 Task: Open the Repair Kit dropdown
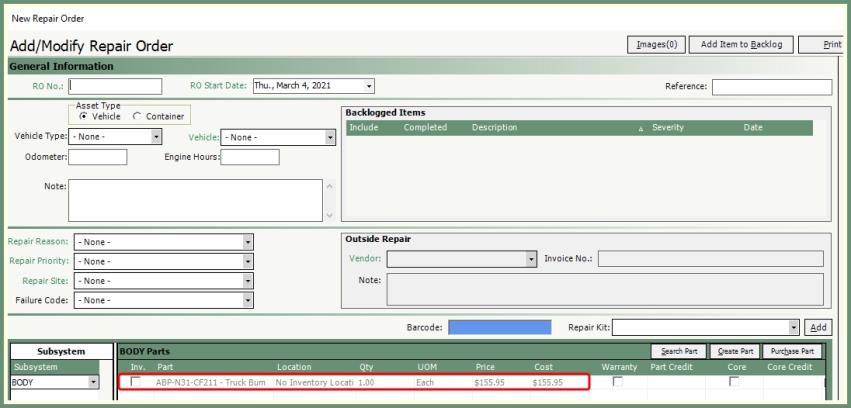tap(794, 327)
